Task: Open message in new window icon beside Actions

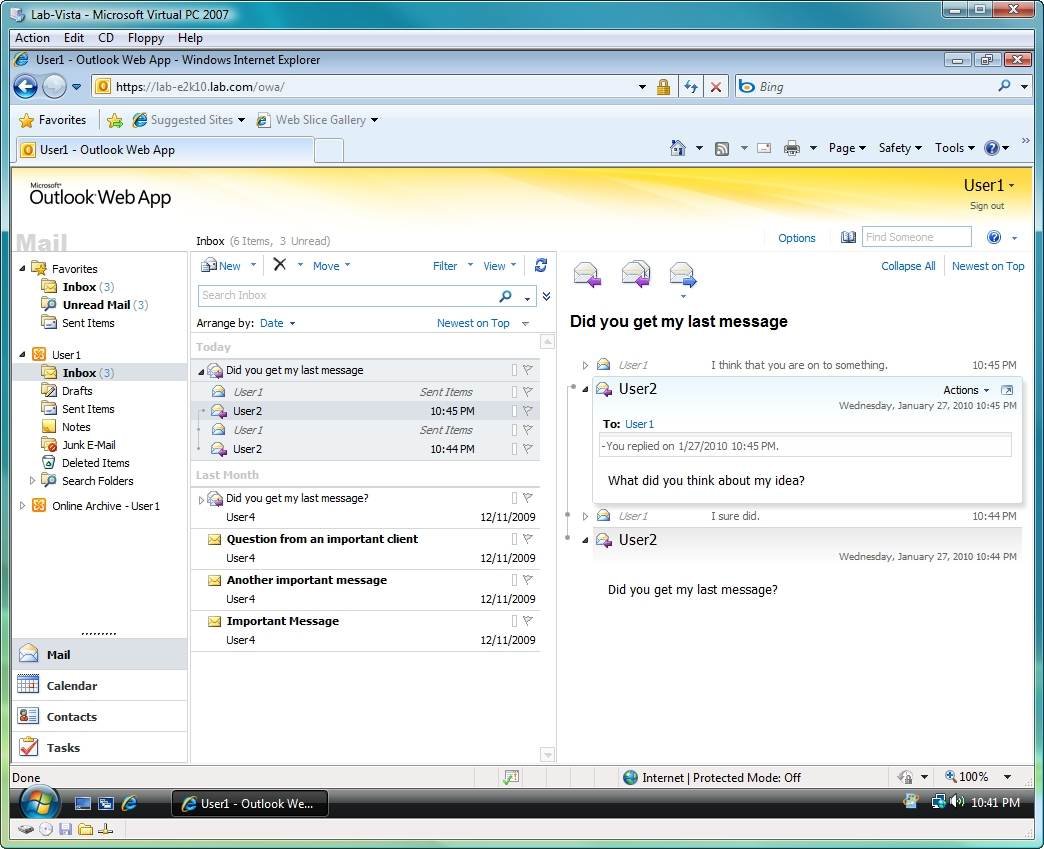Action: tap(1007, 390)
